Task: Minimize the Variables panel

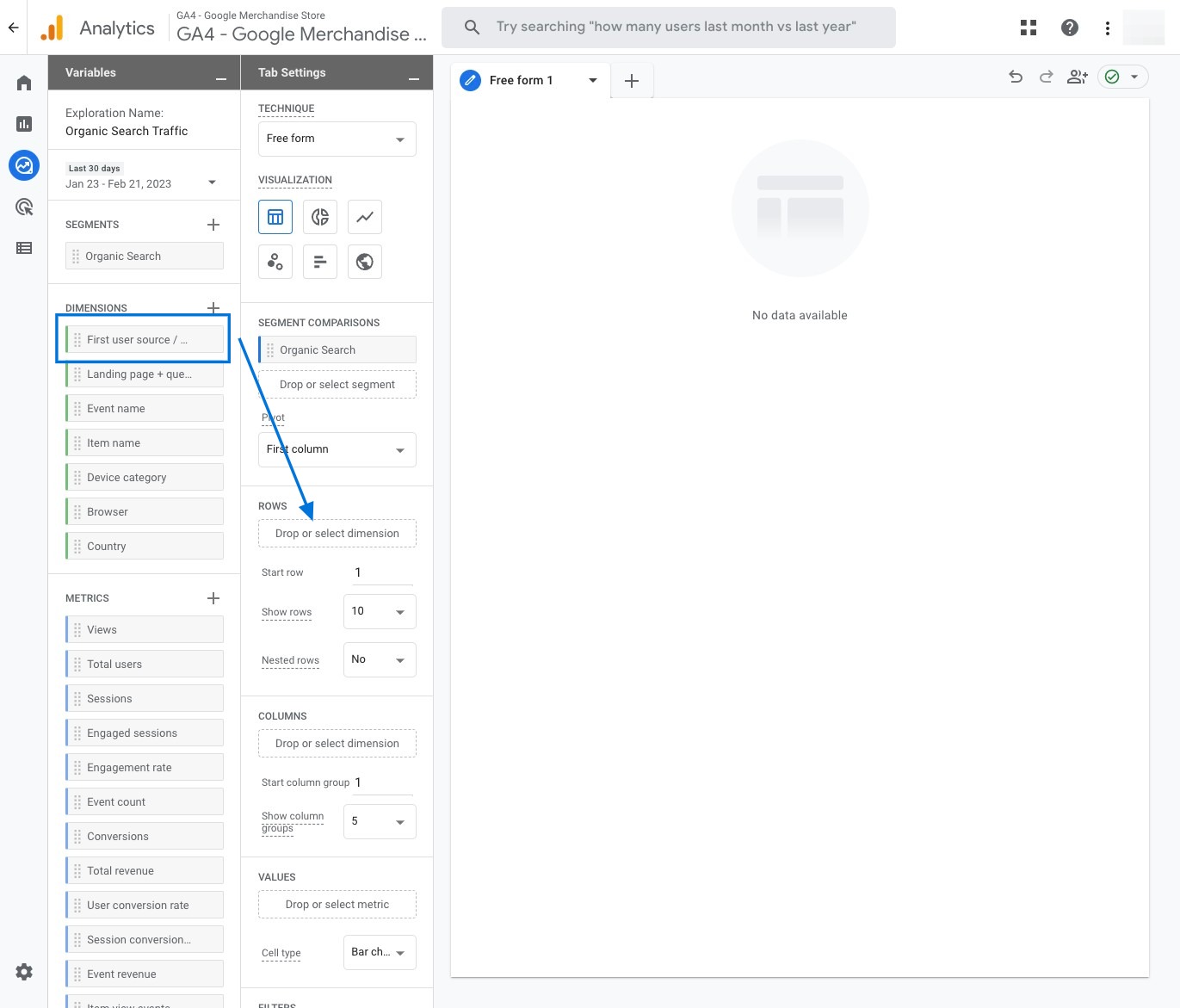Action: (x=221, y=78)
